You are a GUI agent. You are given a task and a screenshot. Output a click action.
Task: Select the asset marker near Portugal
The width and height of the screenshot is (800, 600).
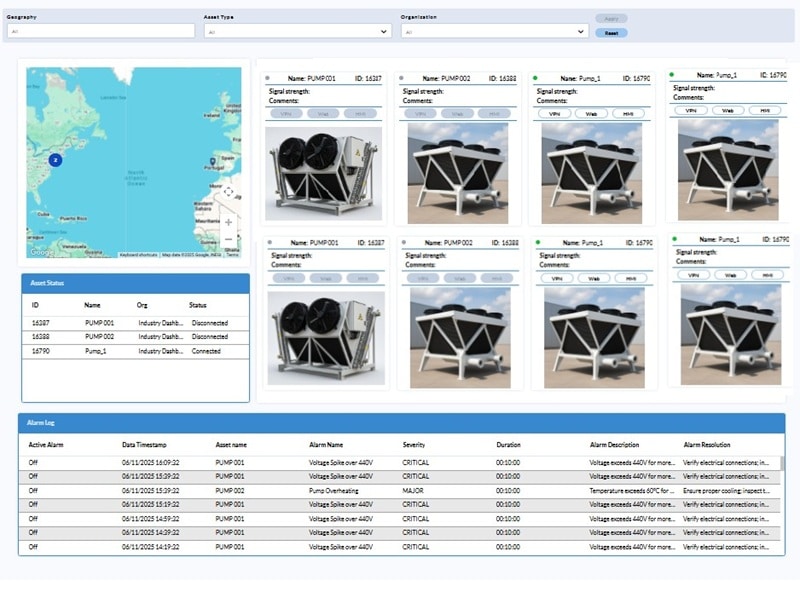click(x=212, y=161)
